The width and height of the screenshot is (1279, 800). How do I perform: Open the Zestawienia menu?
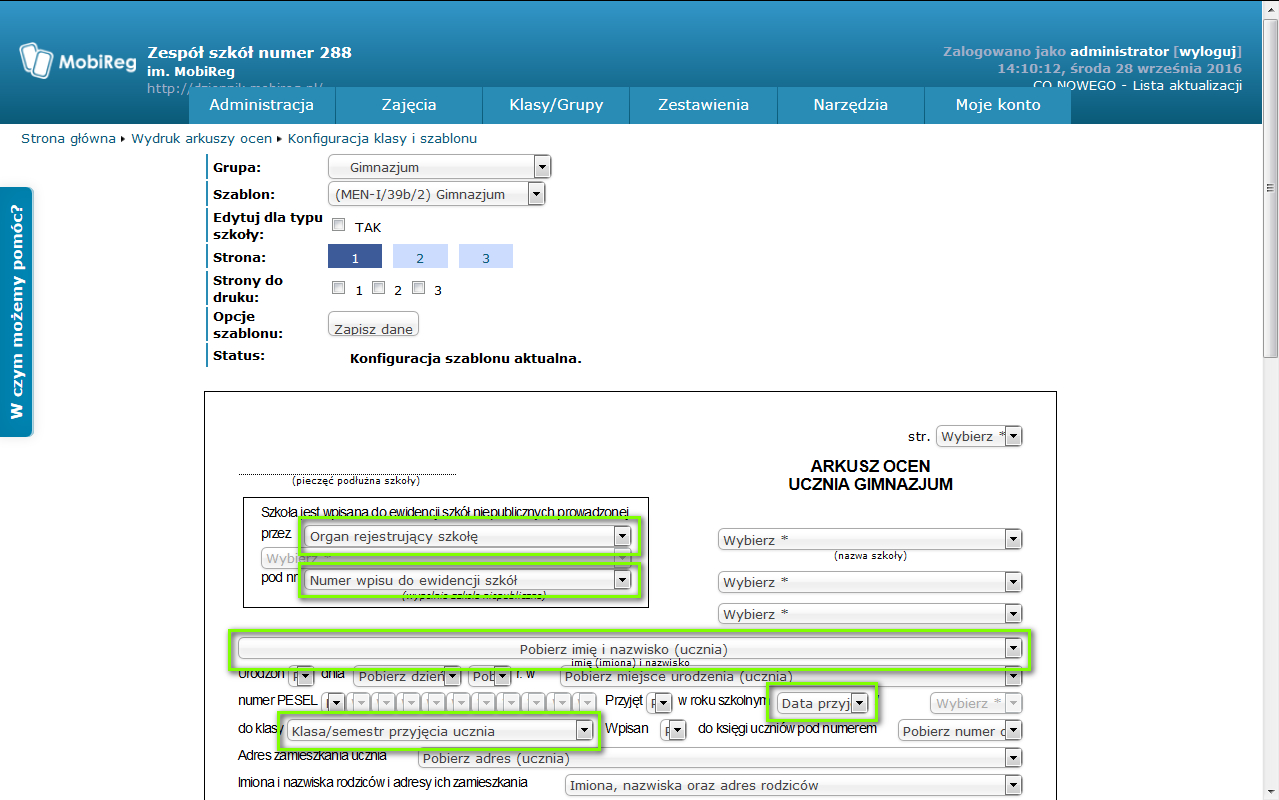coord(703,105)
